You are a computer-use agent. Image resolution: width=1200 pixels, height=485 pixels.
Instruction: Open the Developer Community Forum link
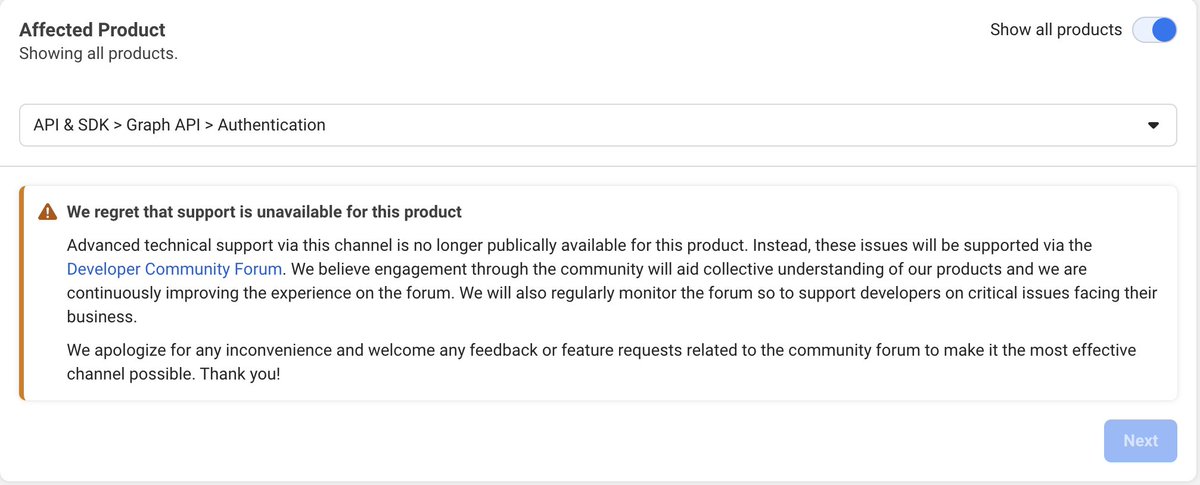[175, 269]
